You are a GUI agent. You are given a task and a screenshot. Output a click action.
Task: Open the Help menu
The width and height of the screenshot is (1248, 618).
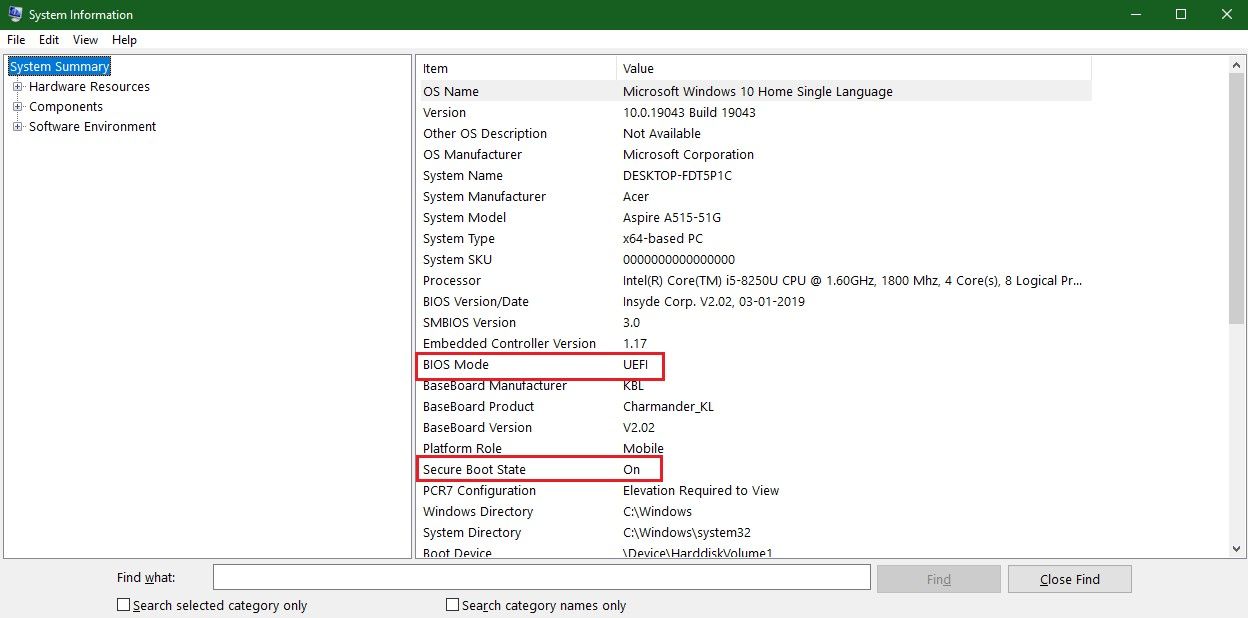pyautogui.click(x=124, y=40)
